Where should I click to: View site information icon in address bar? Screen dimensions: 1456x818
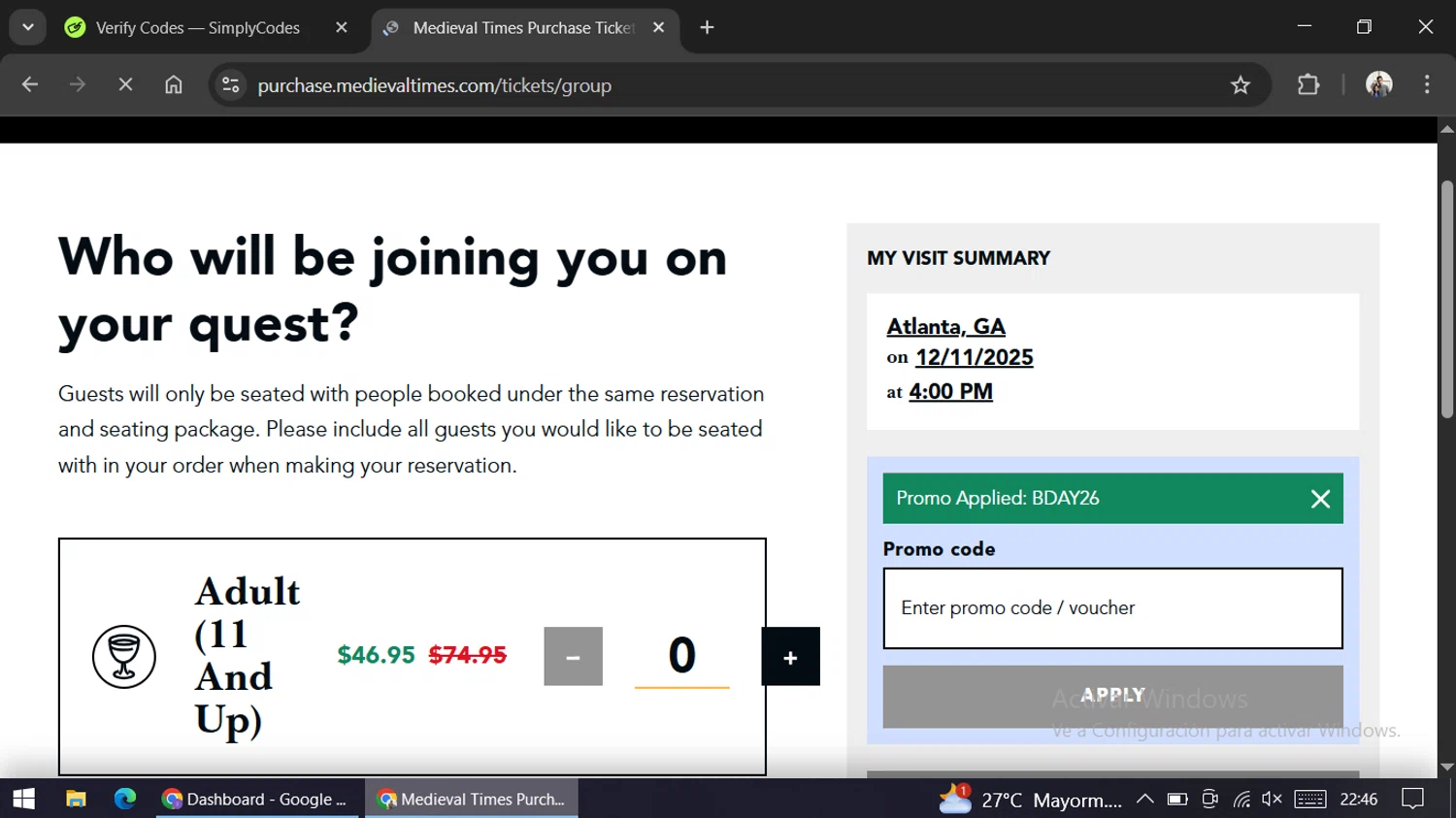pyautogui.click(x=231, y=85)
